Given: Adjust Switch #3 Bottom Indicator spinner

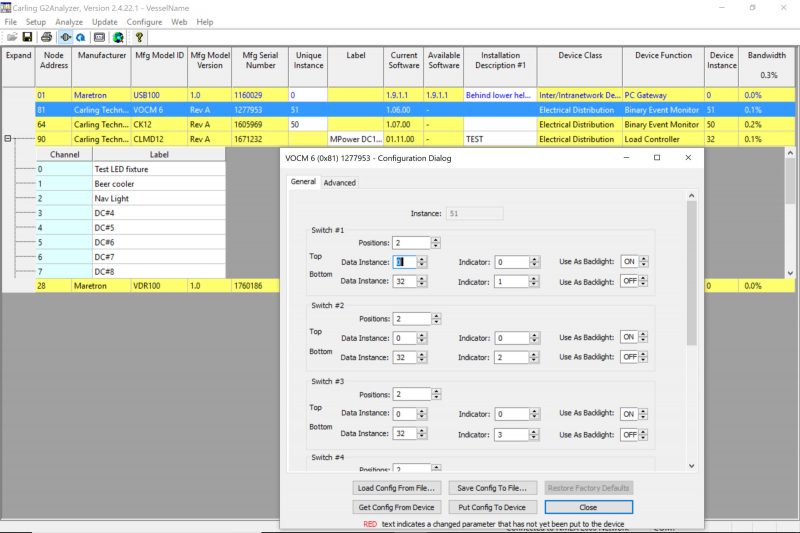Looking at the screenshot, I should click(534, 435).
